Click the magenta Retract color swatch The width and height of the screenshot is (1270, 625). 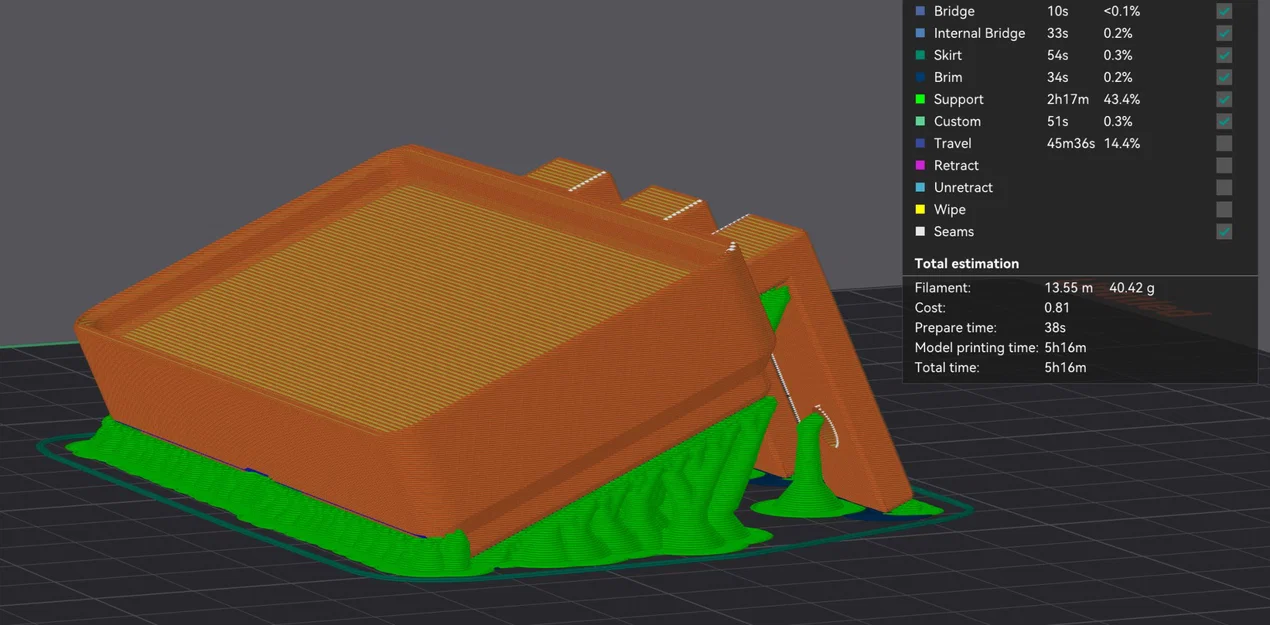[920, 165]
